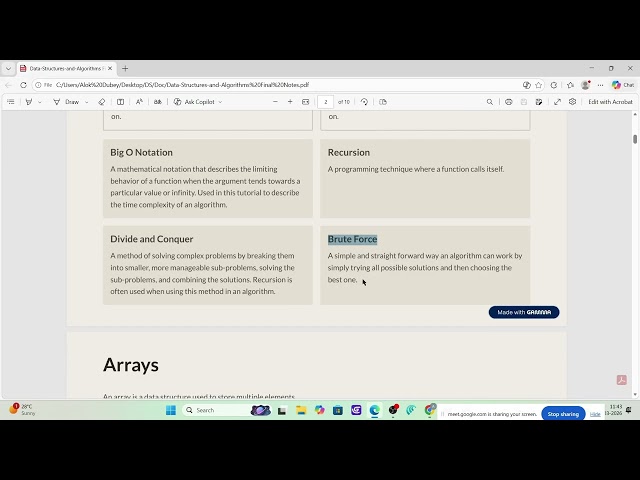Open the PDF table of contents sidebar

point(11,102)
